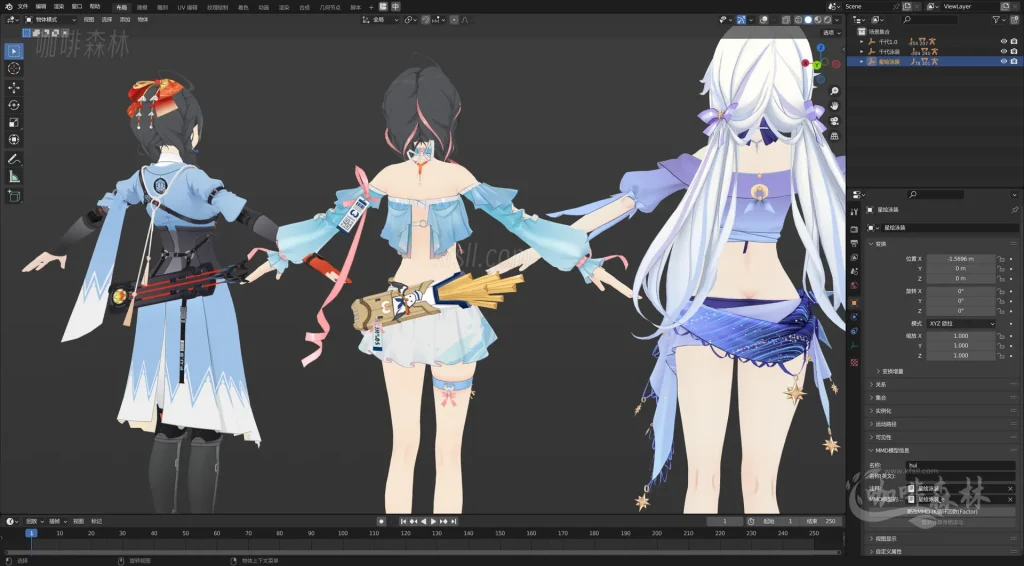Click frame 100 on the timeline ruler
The height and width of the screenshot is (566, 1024).
(342, 533)
